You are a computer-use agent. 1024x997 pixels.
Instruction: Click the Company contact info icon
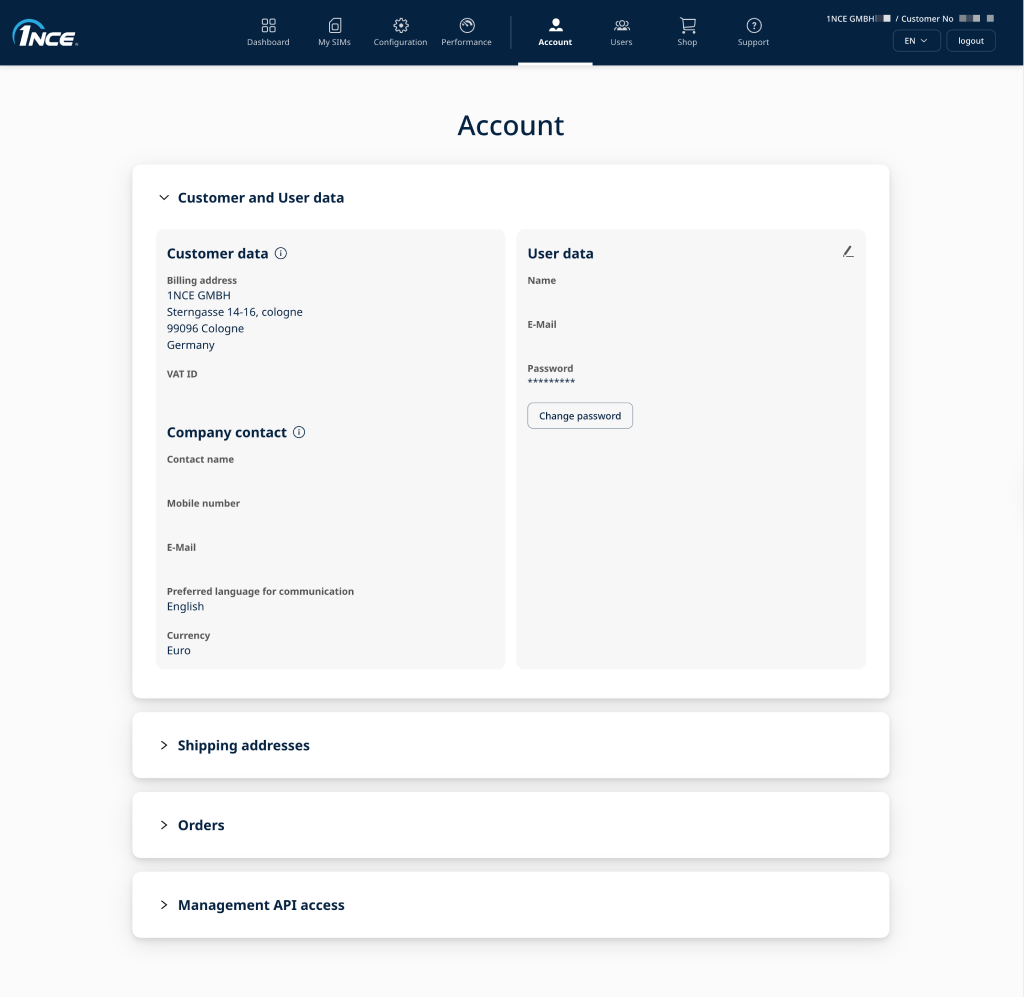[x=299, y=432]
